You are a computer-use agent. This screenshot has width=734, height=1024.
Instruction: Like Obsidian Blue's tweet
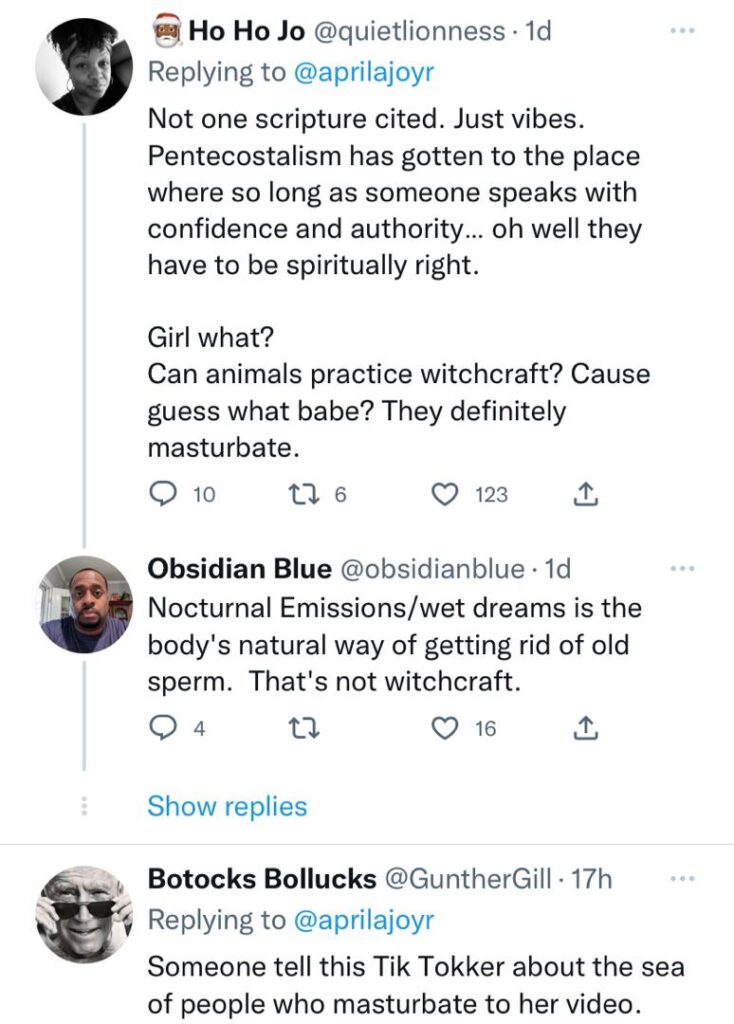[x=446, y=728]
